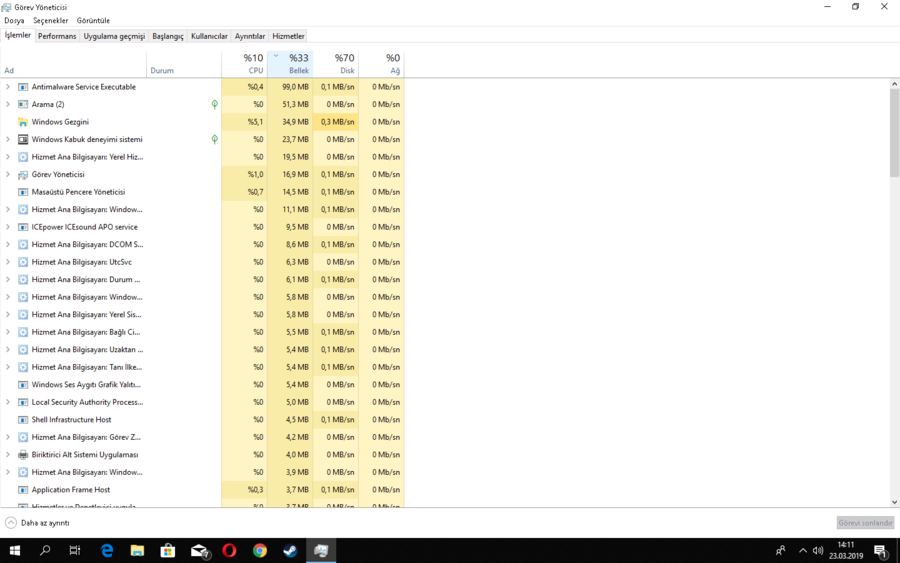Open the Seçenekler menu
This screenshot has height=563, width=900.
(51, 21)
